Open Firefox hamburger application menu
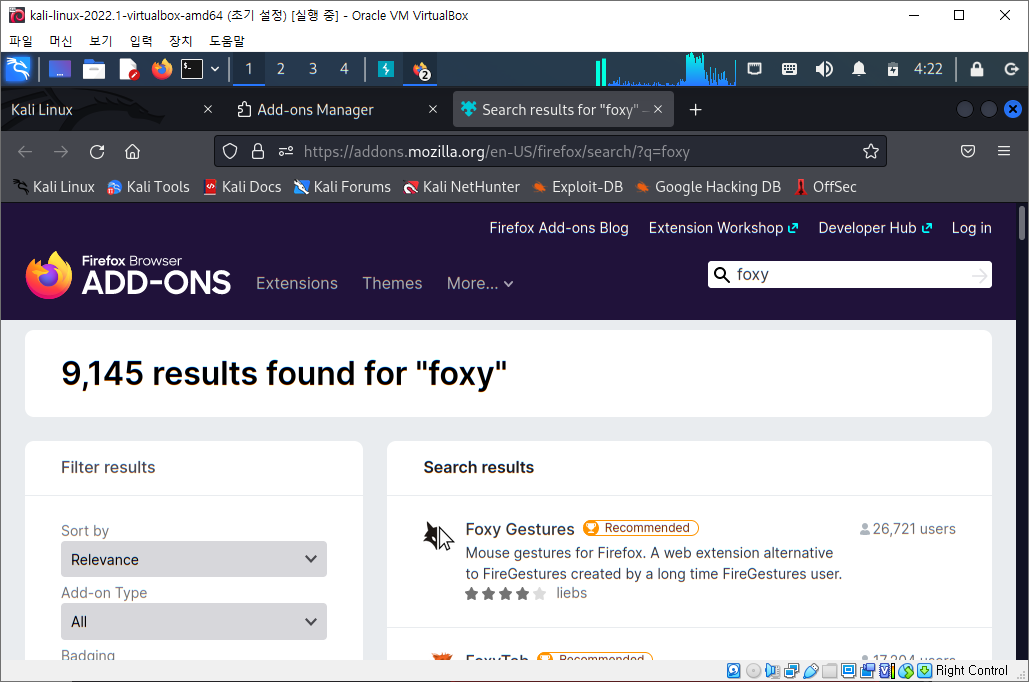Viewport: 1029px width, 682px height. click(1003, 152)
